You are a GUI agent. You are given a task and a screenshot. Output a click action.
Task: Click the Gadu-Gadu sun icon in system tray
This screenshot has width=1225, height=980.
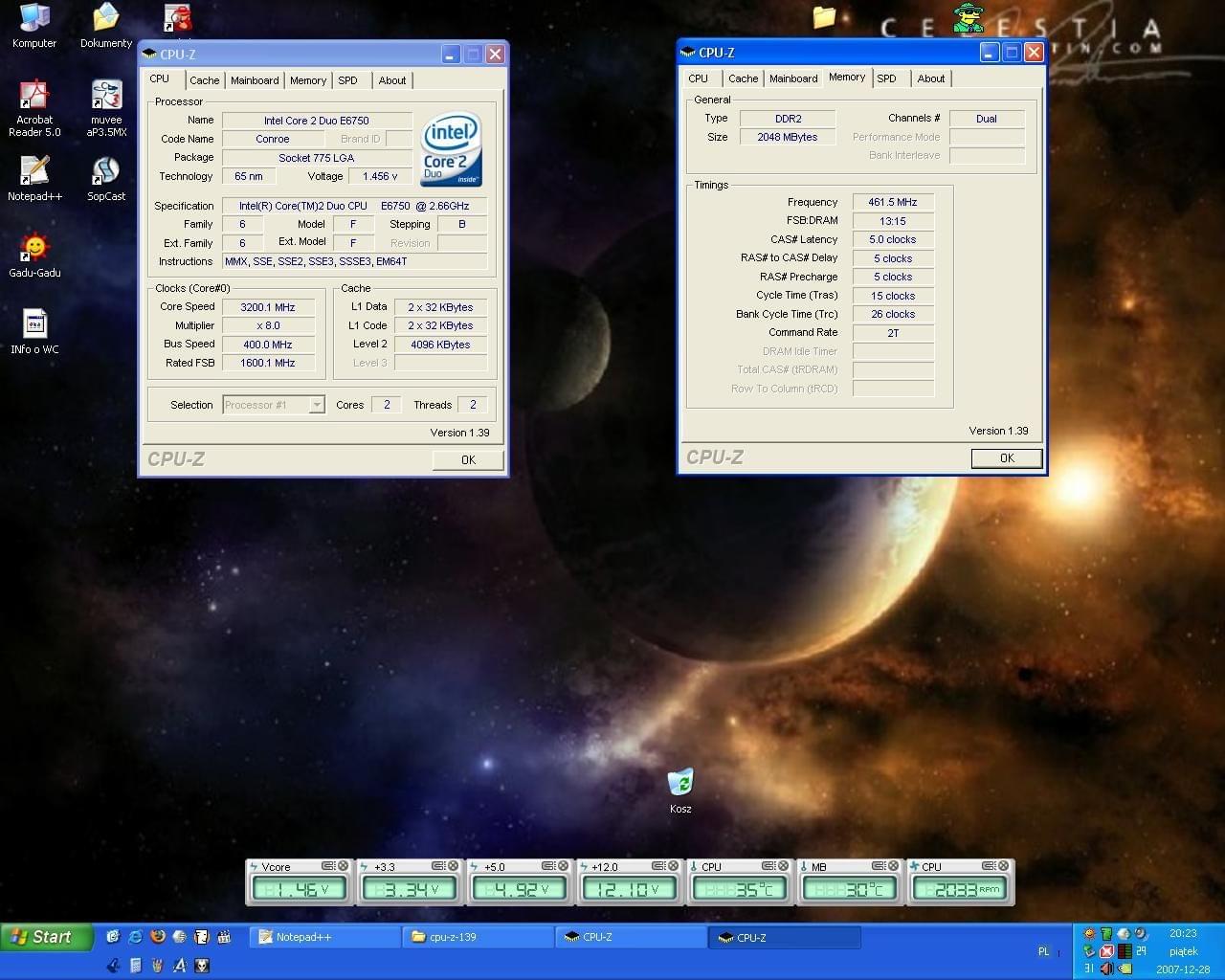tap(1089, 934)
